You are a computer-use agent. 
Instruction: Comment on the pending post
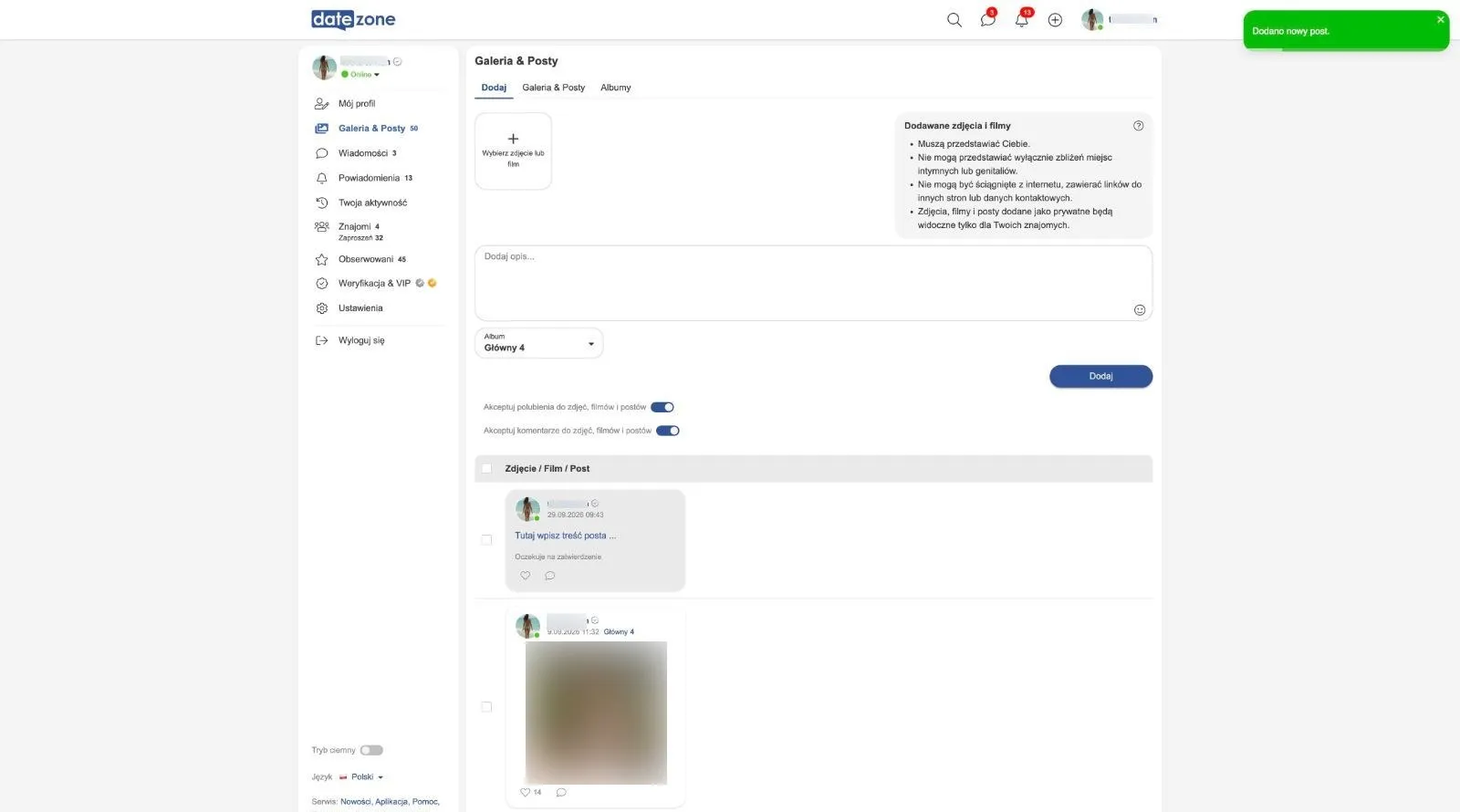click(550, 576)
